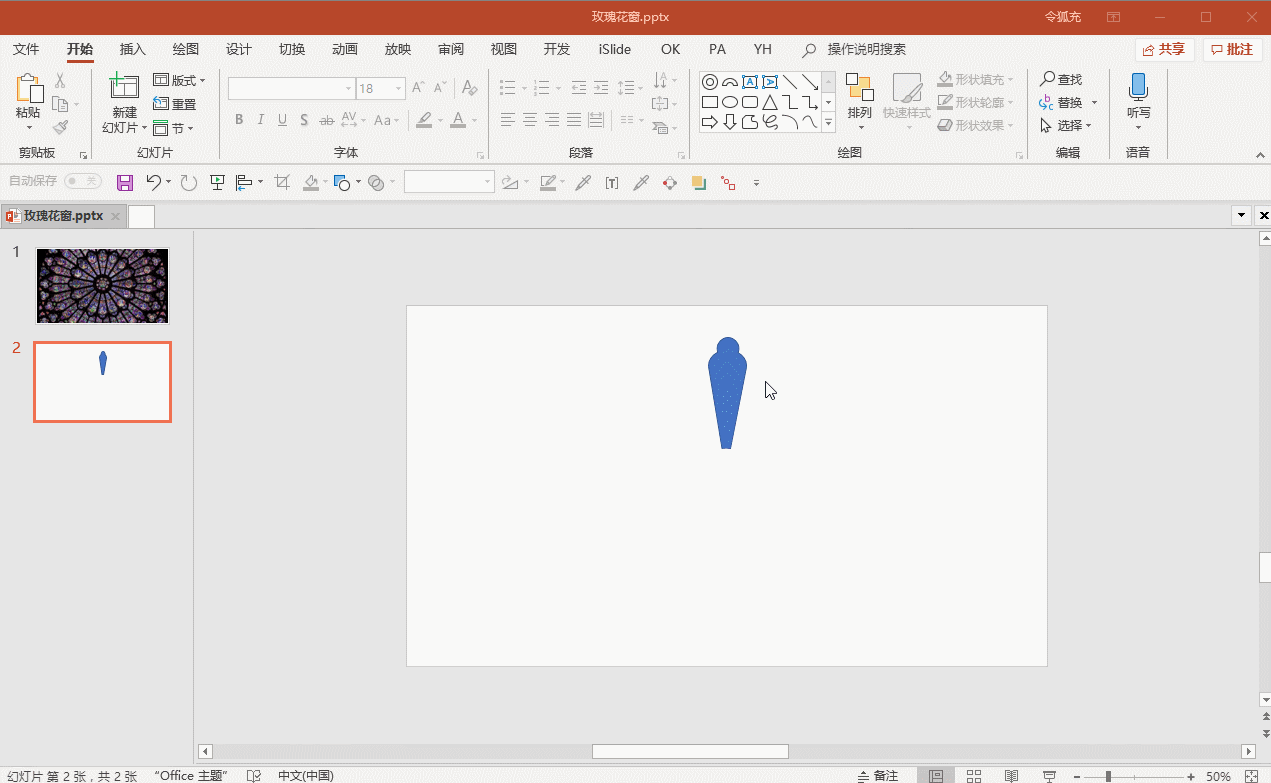Switch to the Animations (动画) tab
Screen dimensions: 1271x783
pyautogui.click(x=345, y=49)
